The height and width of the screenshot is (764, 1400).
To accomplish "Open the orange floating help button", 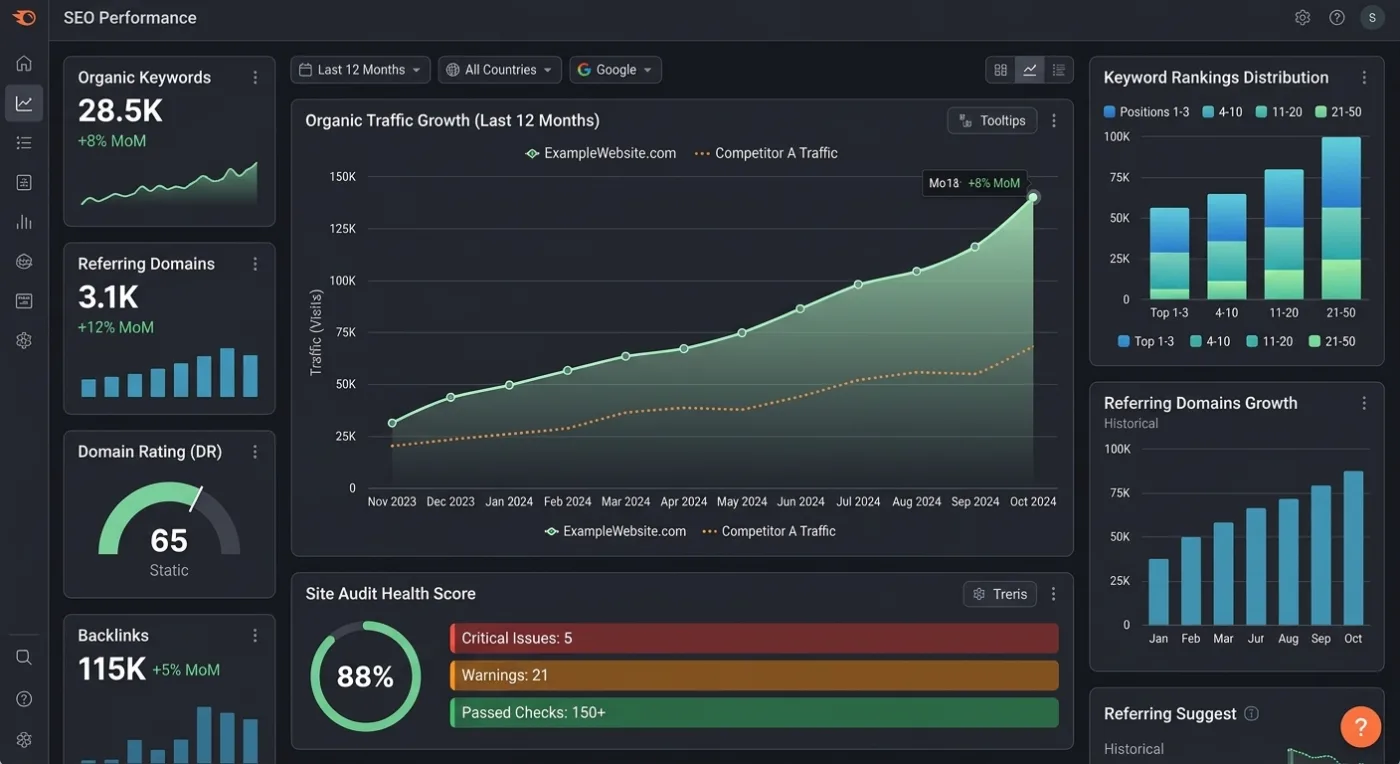I will click(x=1361, y=727).
